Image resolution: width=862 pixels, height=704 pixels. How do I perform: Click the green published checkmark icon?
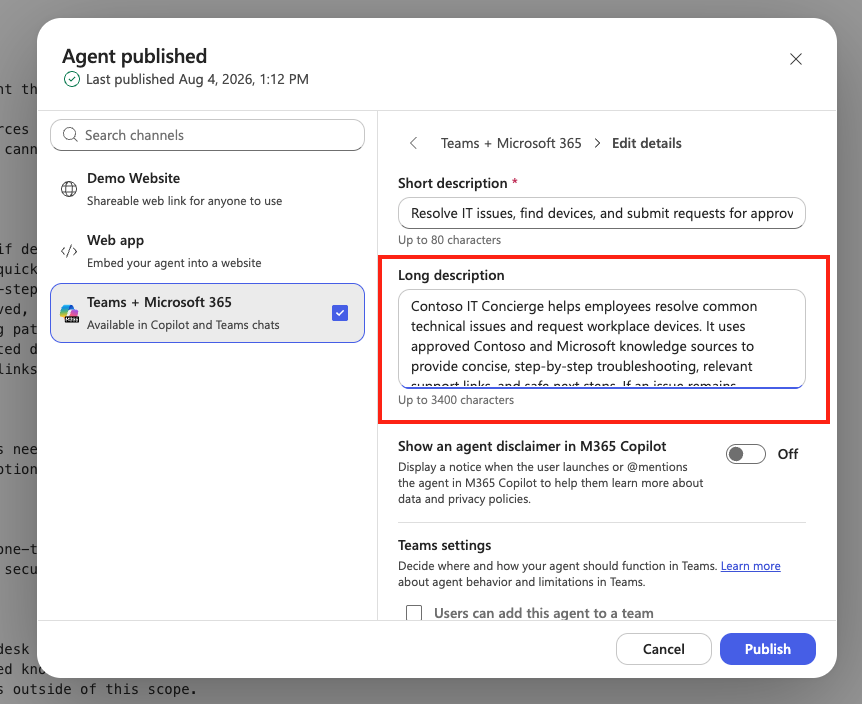point(71,80)
